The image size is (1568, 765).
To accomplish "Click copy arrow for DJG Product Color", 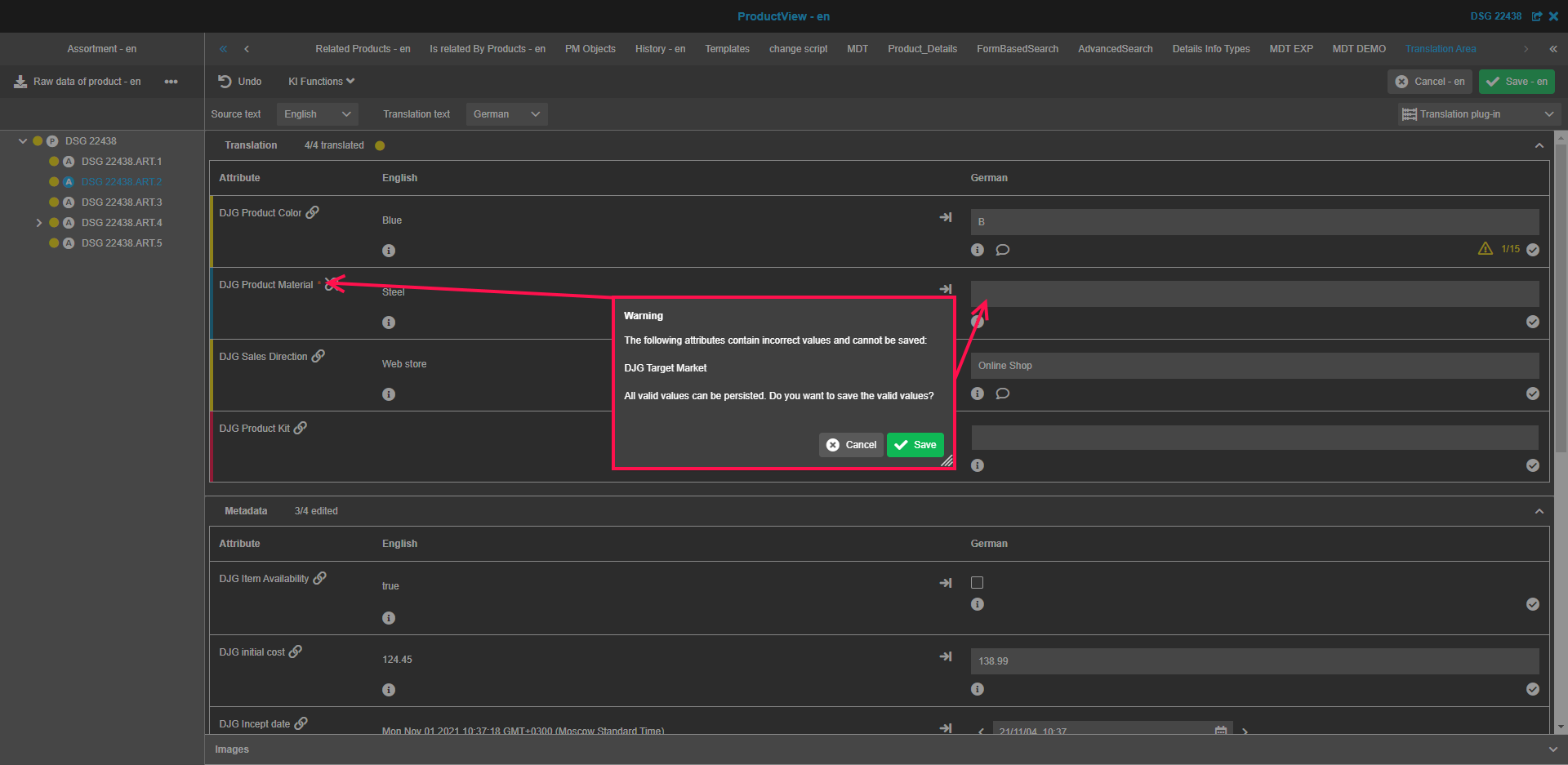I will (x=946, y=217).
